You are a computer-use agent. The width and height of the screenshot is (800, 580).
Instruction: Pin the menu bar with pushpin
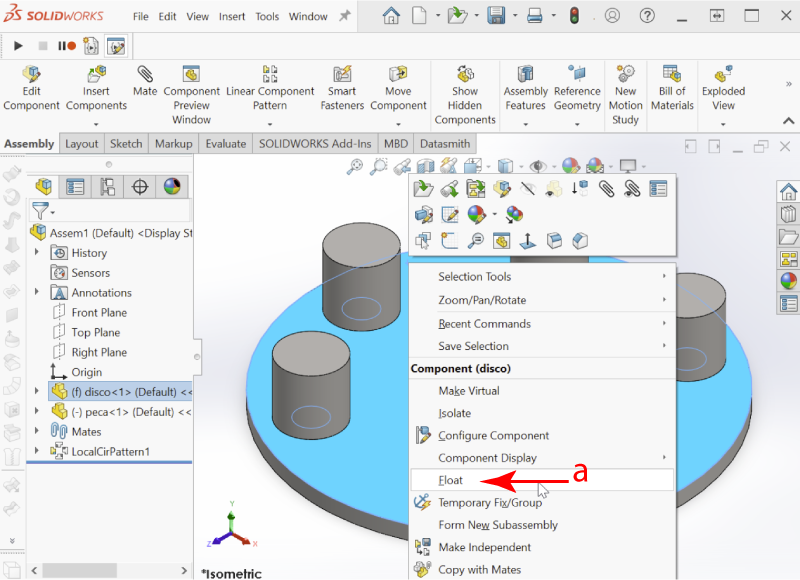(x=345, y=16)
